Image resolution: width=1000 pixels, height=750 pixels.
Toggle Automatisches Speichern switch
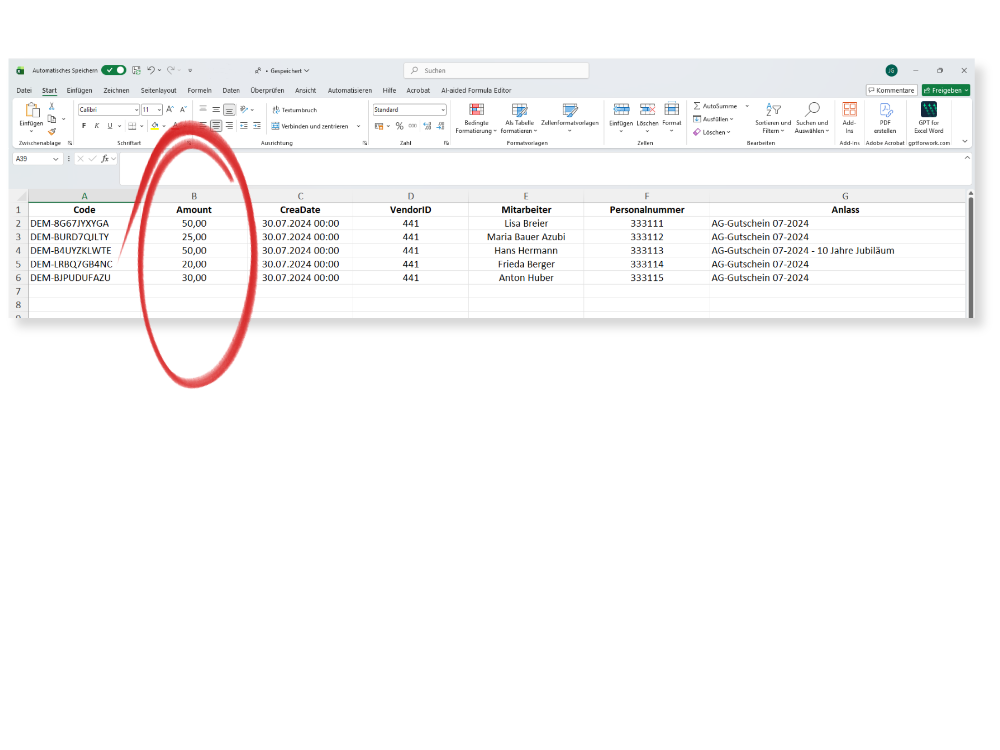(113, 71)
